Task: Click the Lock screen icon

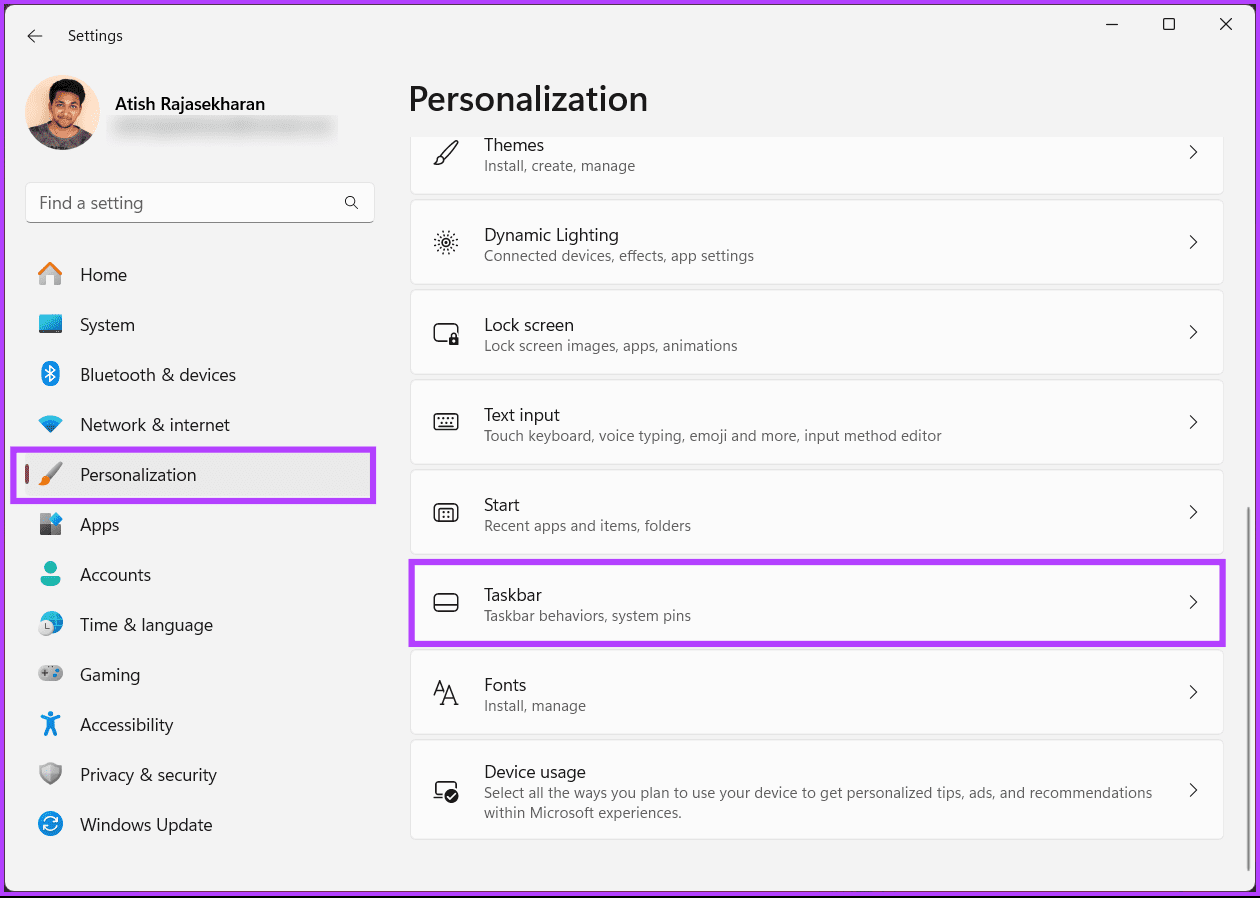Action: tap(446, 332)
